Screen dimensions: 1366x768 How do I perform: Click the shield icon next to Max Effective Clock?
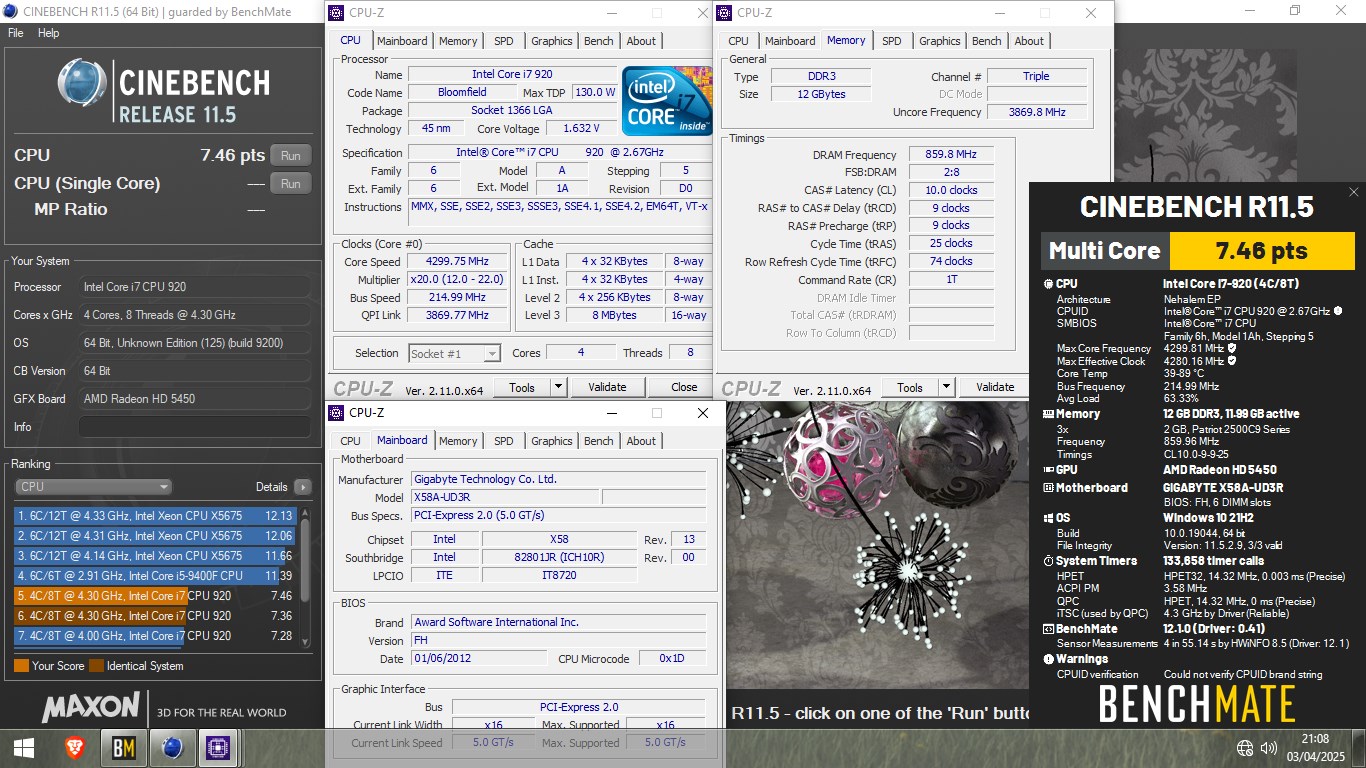1231,360
